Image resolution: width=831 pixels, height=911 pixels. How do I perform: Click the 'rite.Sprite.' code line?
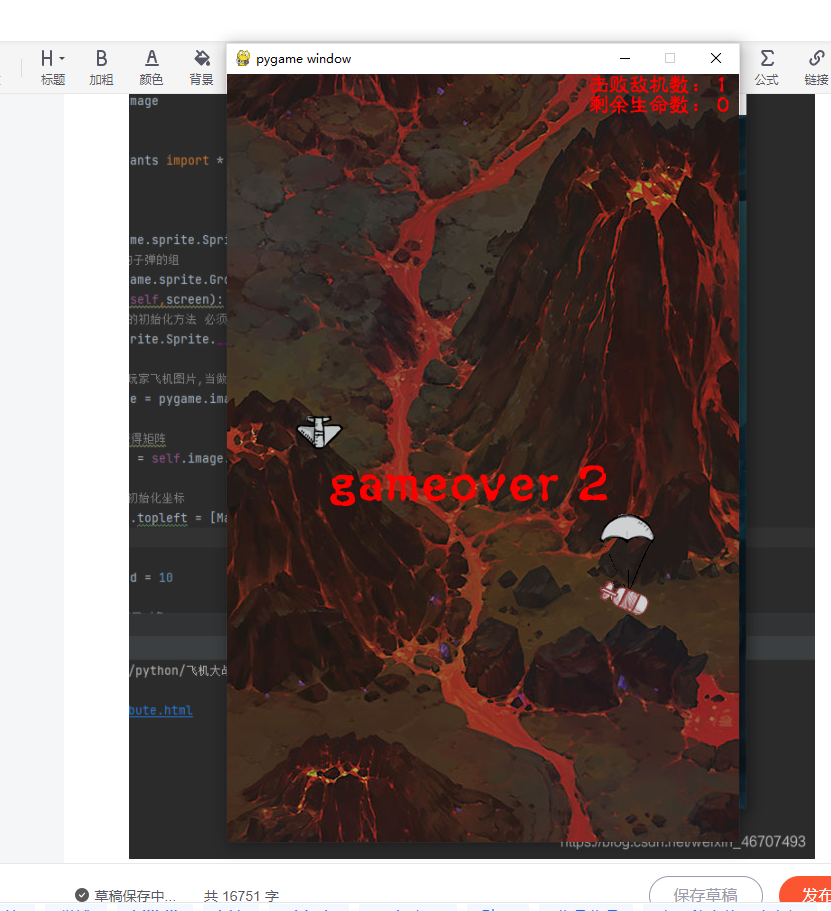click(x=178, y=339)
